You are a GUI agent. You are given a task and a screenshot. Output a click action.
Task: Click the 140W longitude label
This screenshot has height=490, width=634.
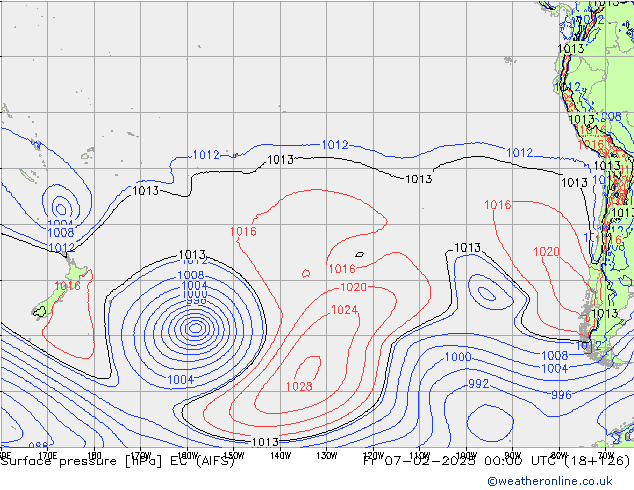[x=280, y=455]
